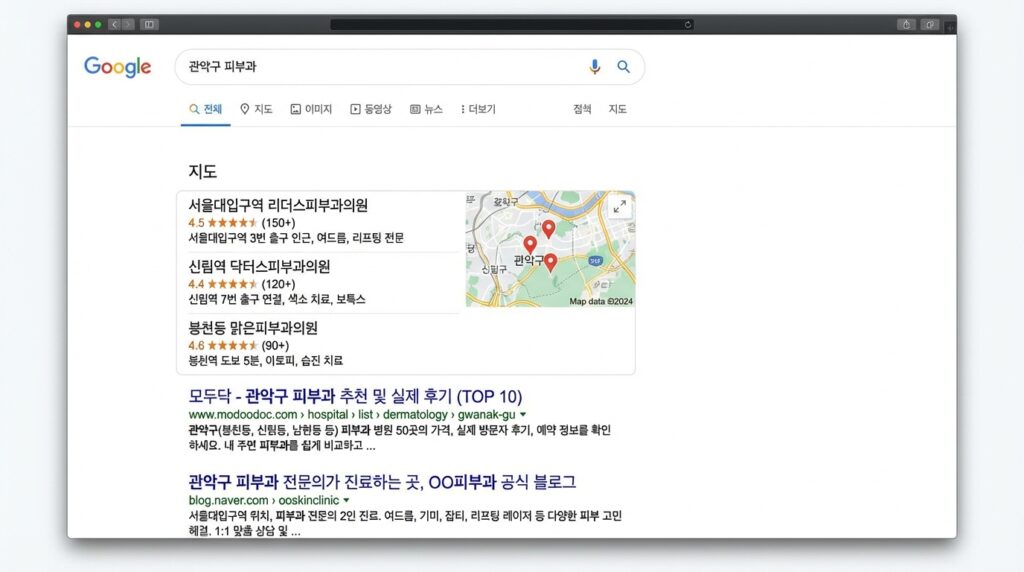Screen dimensions: 1024x572
Task: Select the 전체 tab
Action: 206,109
